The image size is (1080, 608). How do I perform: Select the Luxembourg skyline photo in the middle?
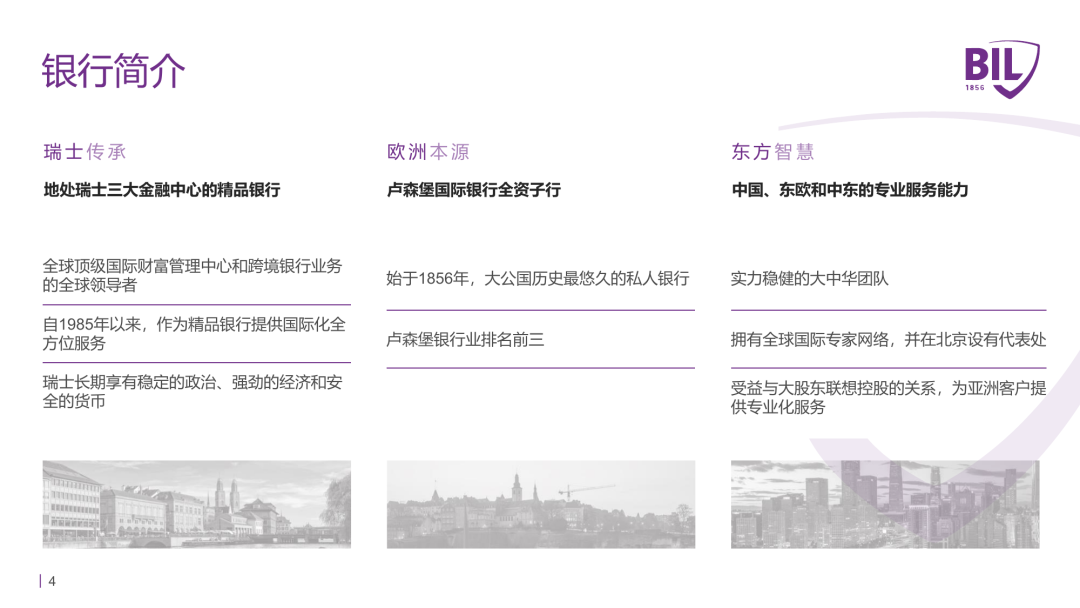(x=541, y=504)
